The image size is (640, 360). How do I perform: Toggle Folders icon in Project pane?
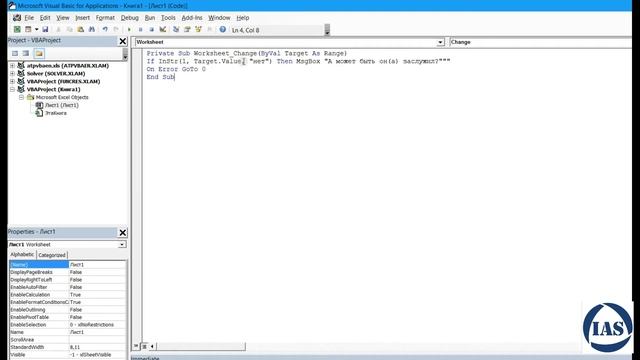39,53
